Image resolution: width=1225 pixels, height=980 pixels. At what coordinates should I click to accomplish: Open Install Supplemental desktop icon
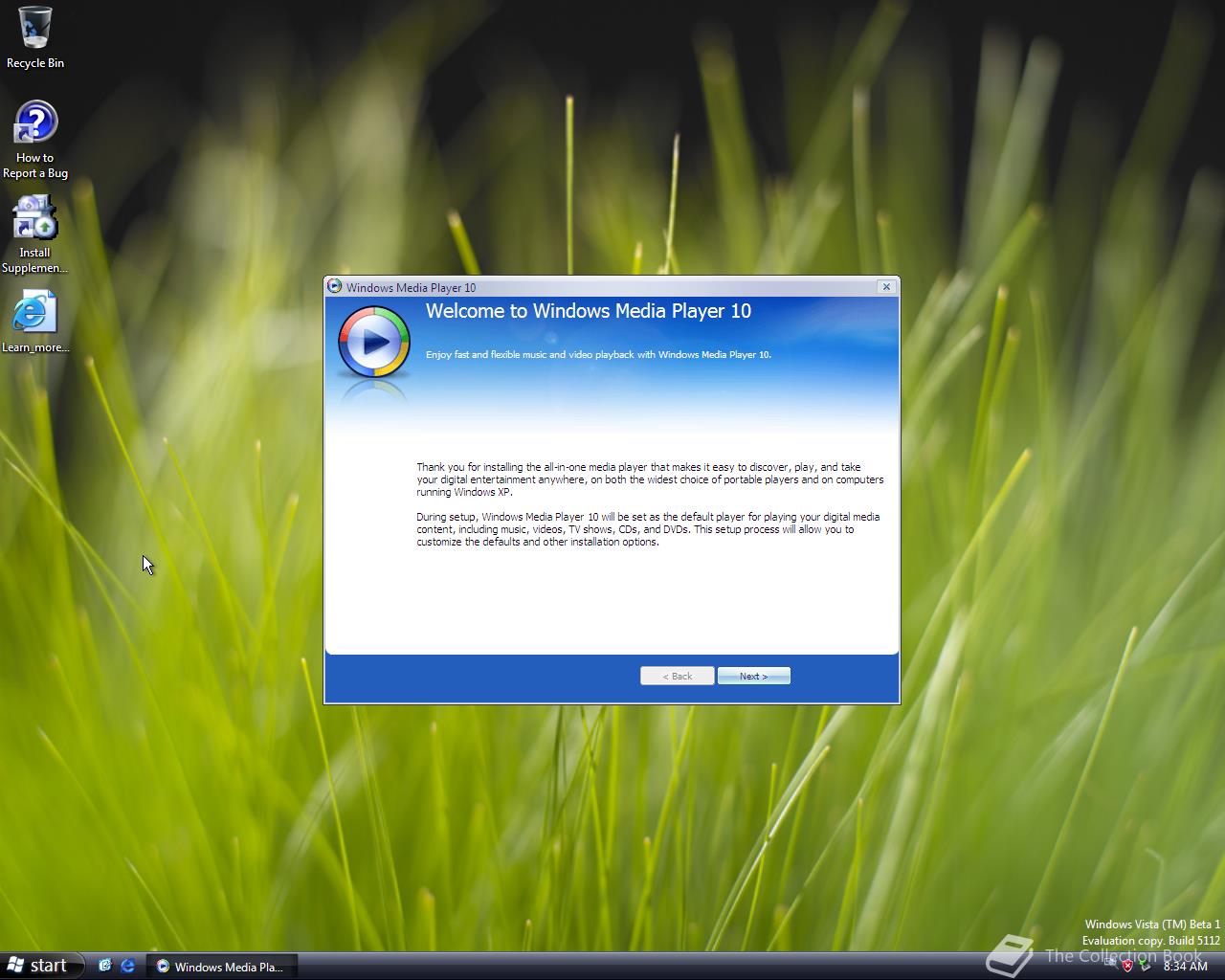click(x=35, y=234)
